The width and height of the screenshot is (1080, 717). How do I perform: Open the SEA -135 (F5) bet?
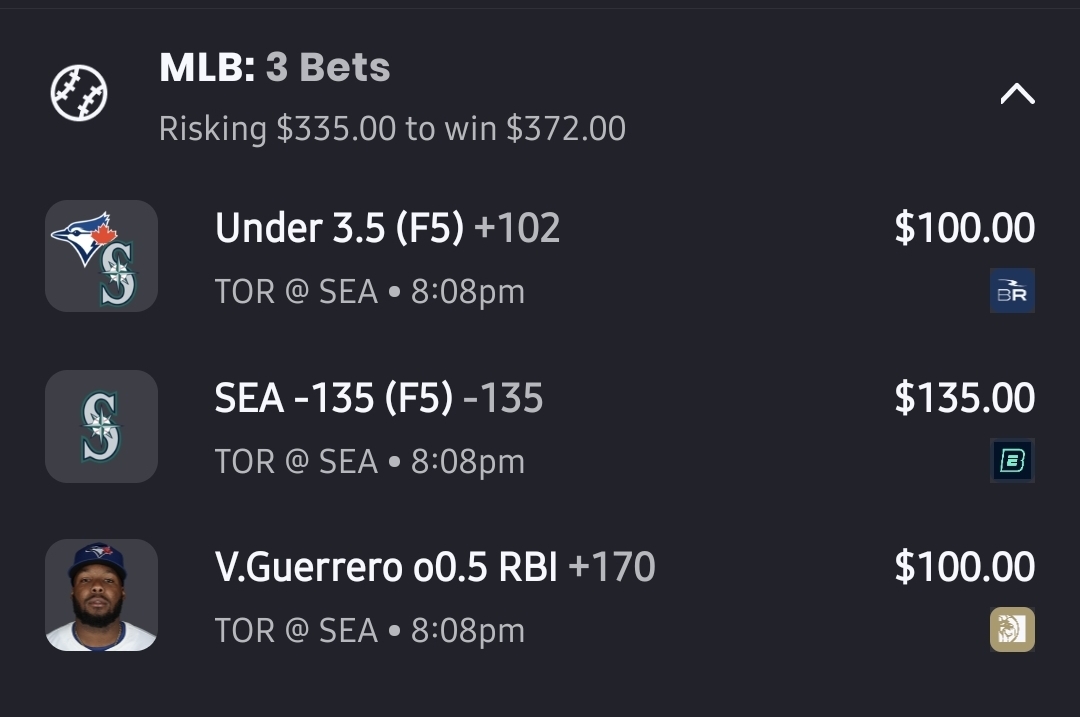335,399
